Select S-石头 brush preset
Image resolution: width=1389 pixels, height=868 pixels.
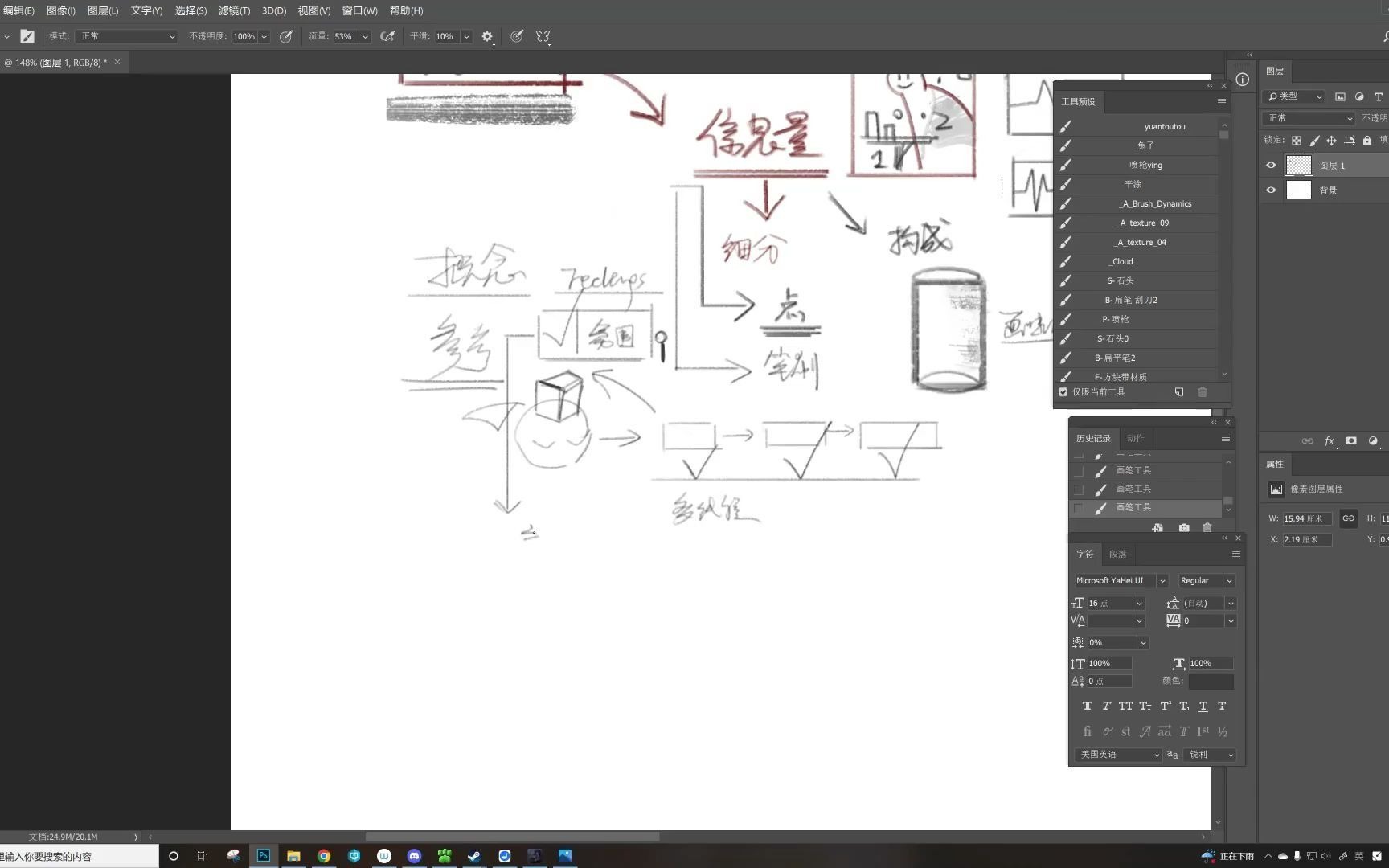tap(1137, 280)
